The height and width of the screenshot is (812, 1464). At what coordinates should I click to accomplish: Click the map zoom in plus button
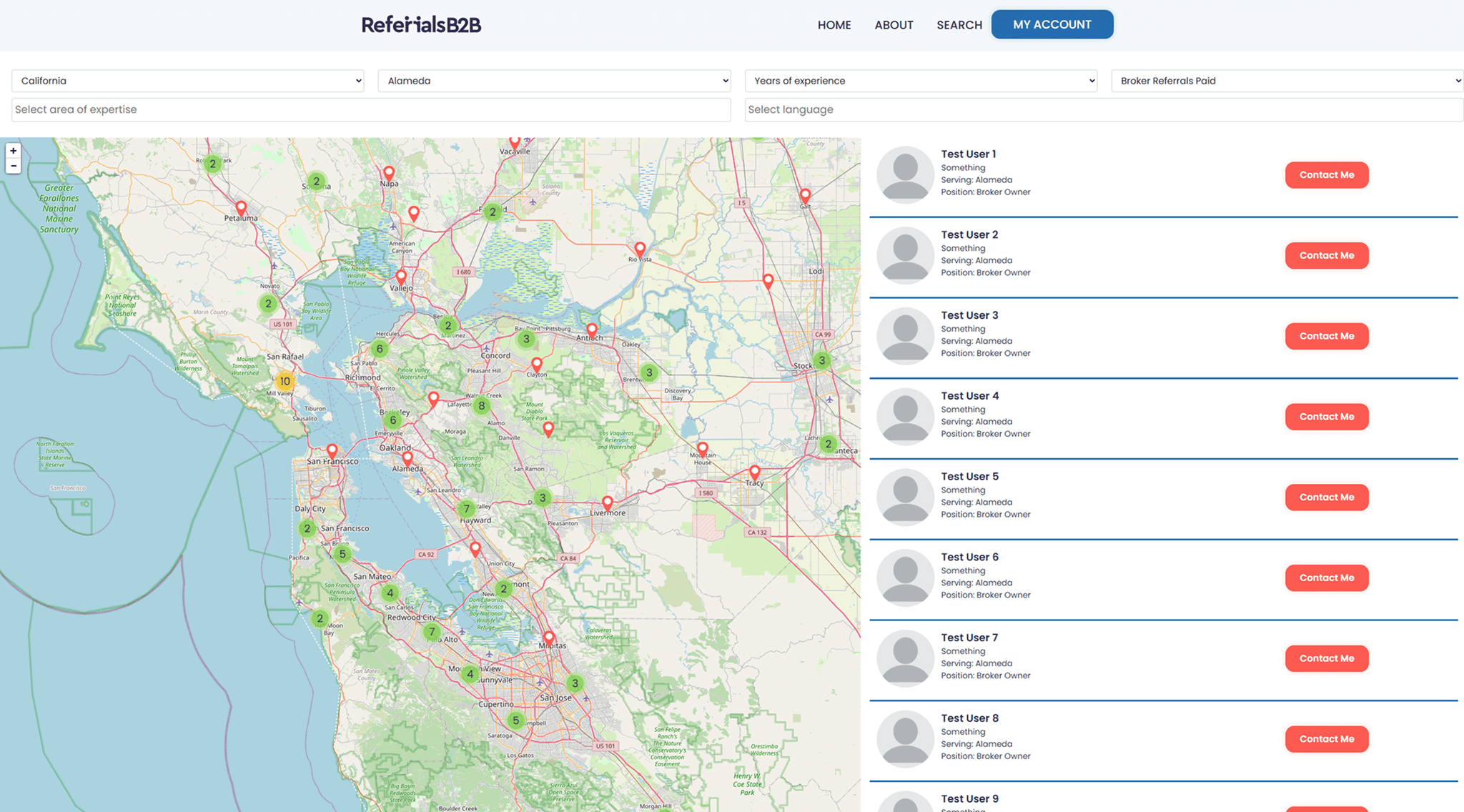[13, 151]
